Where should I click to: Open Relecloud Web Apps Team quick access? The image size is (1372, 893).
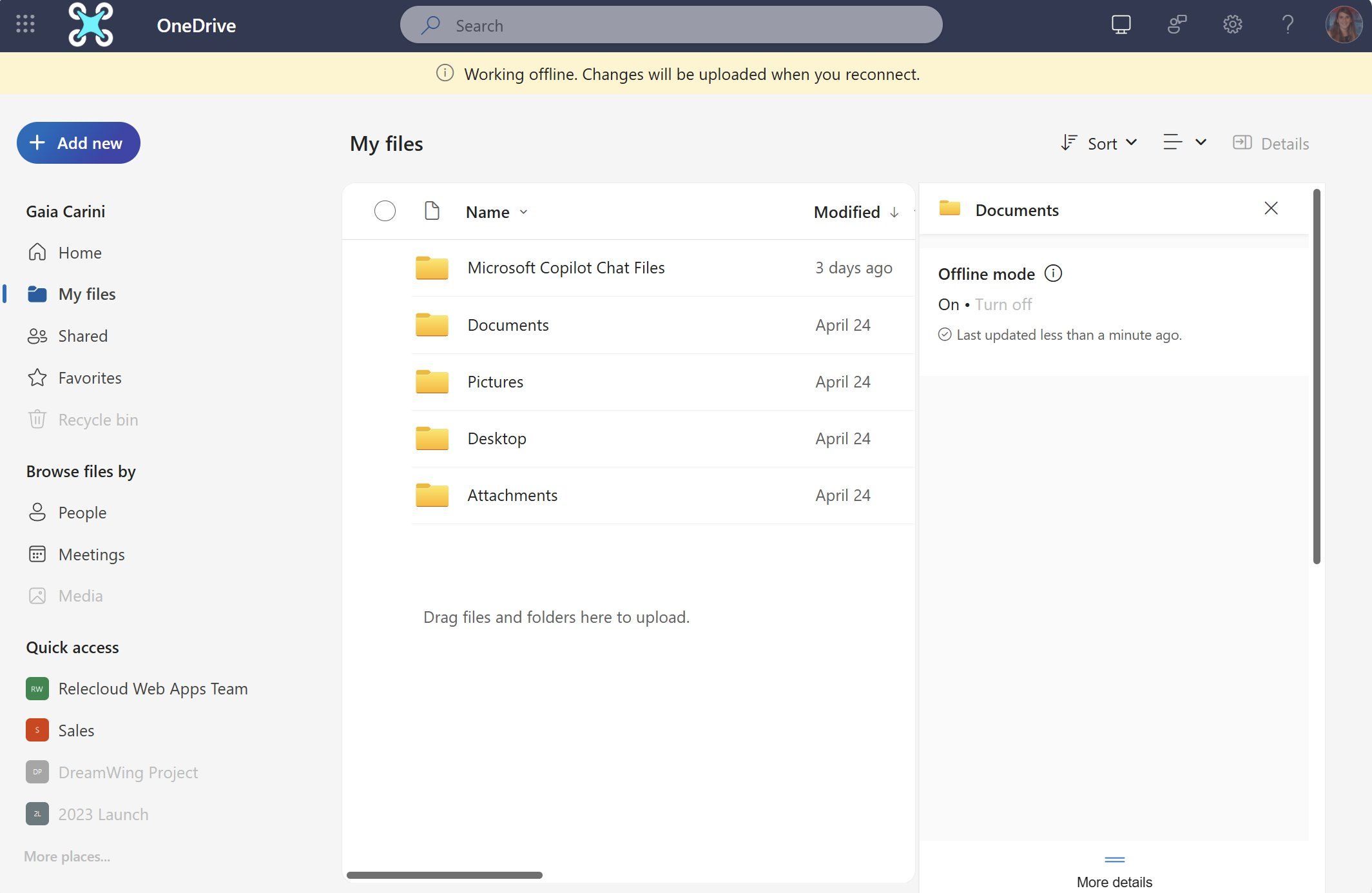pyautogui.click(x=153, y=689)
